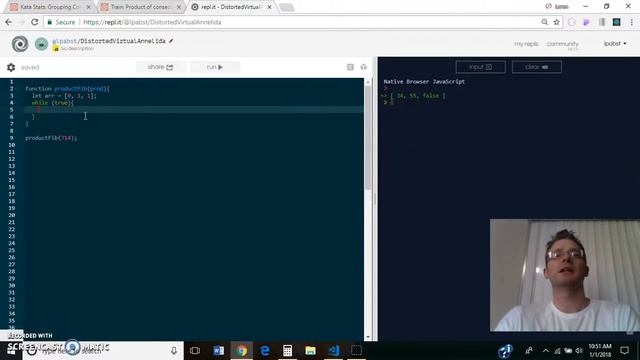This screenshot has width=640, height=360.
Task: Click the zoom magnifier in address bar
Action: [544, 22]
